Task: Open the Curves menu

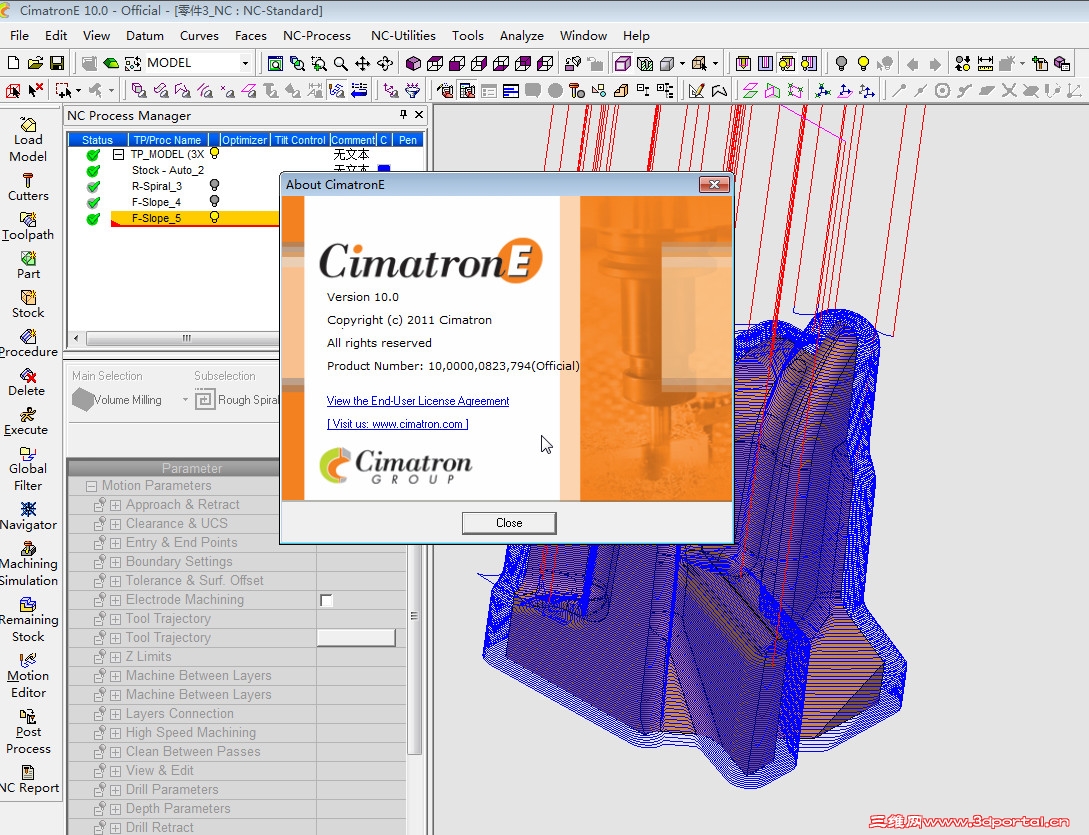Action: (199, 35)
